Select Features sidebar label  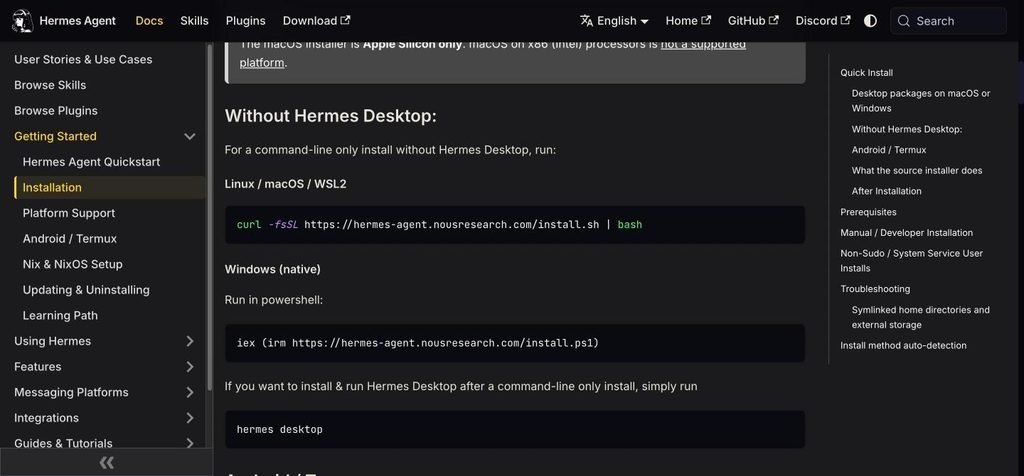38,366
